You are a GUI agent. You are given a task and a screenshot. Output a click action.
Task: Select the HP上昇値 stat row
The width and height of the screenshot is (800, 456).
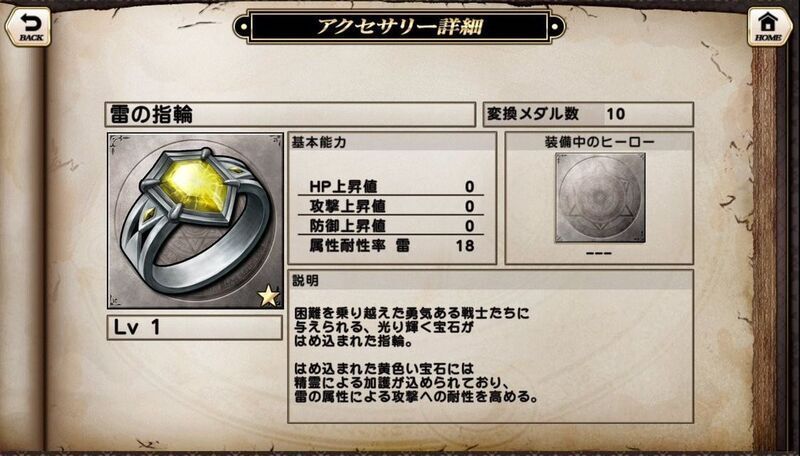click(391, 187)
